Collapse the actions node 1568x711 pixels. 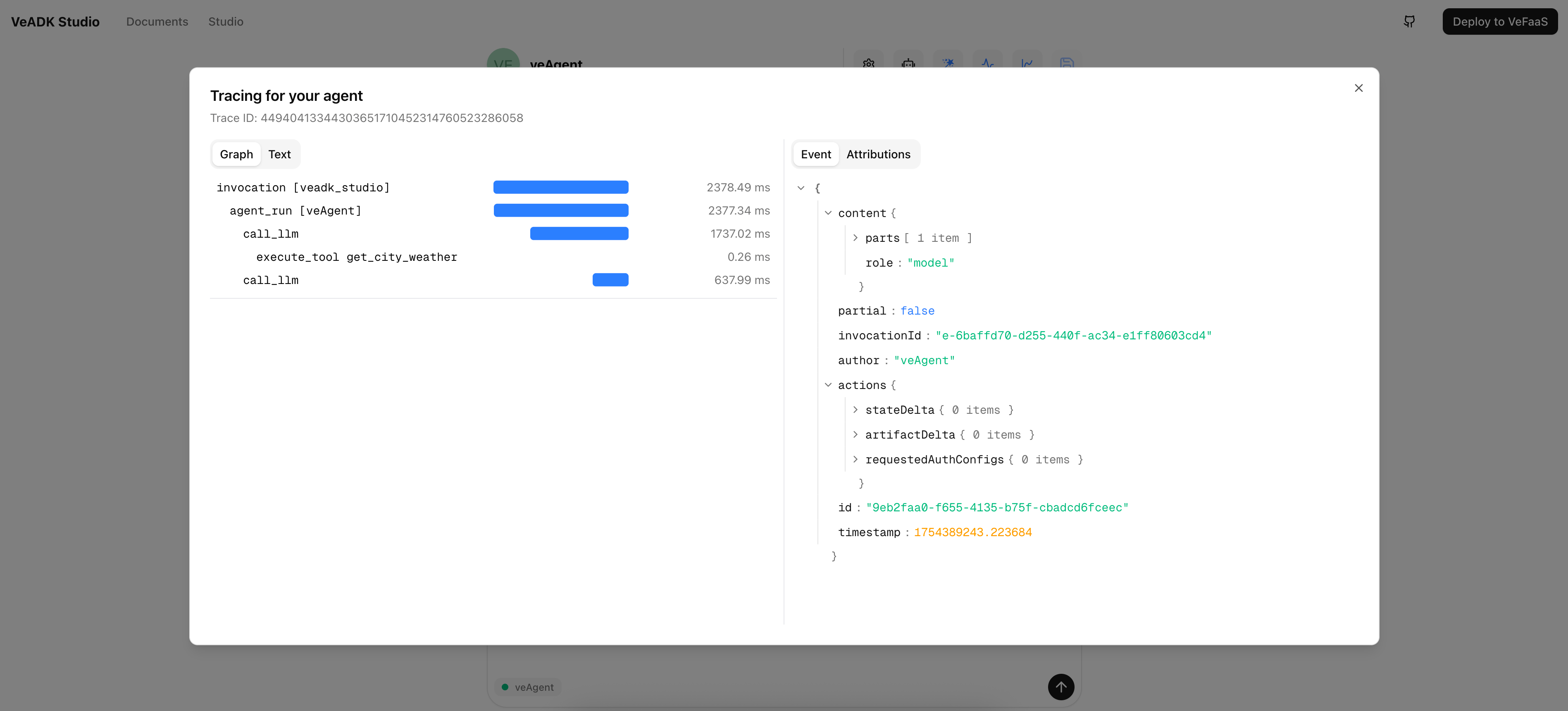point(829,385)
